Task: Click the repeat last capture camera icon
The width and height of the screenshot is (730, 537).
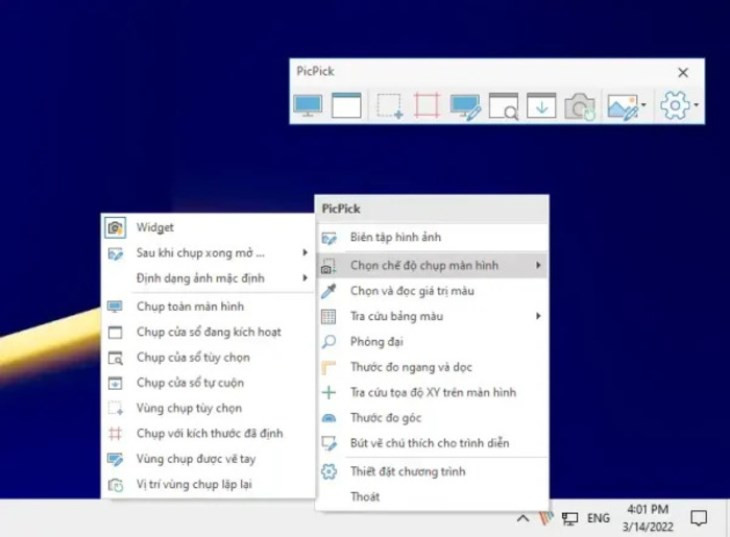Action: (580, 107)
